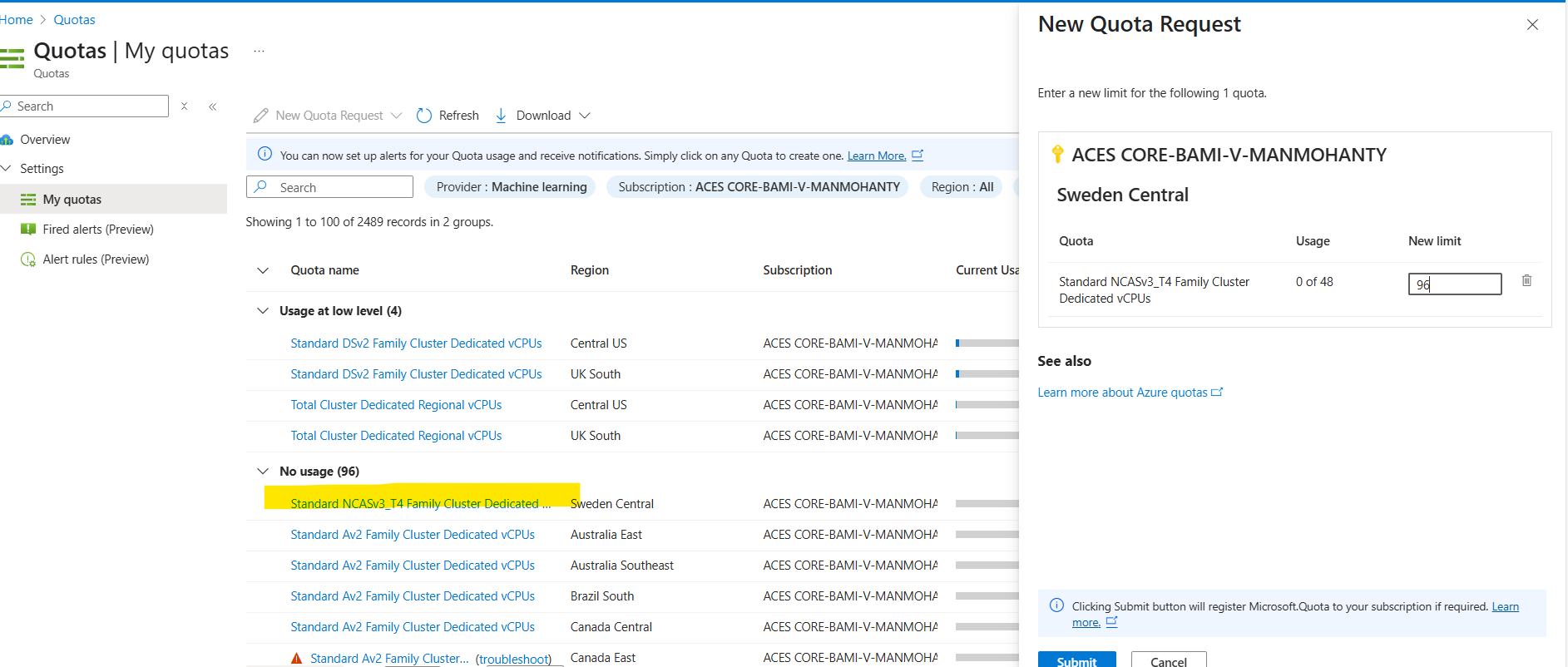The image size is (1568, 667).
Task: Go to Home breadcrumb
Action: [17, 20]
